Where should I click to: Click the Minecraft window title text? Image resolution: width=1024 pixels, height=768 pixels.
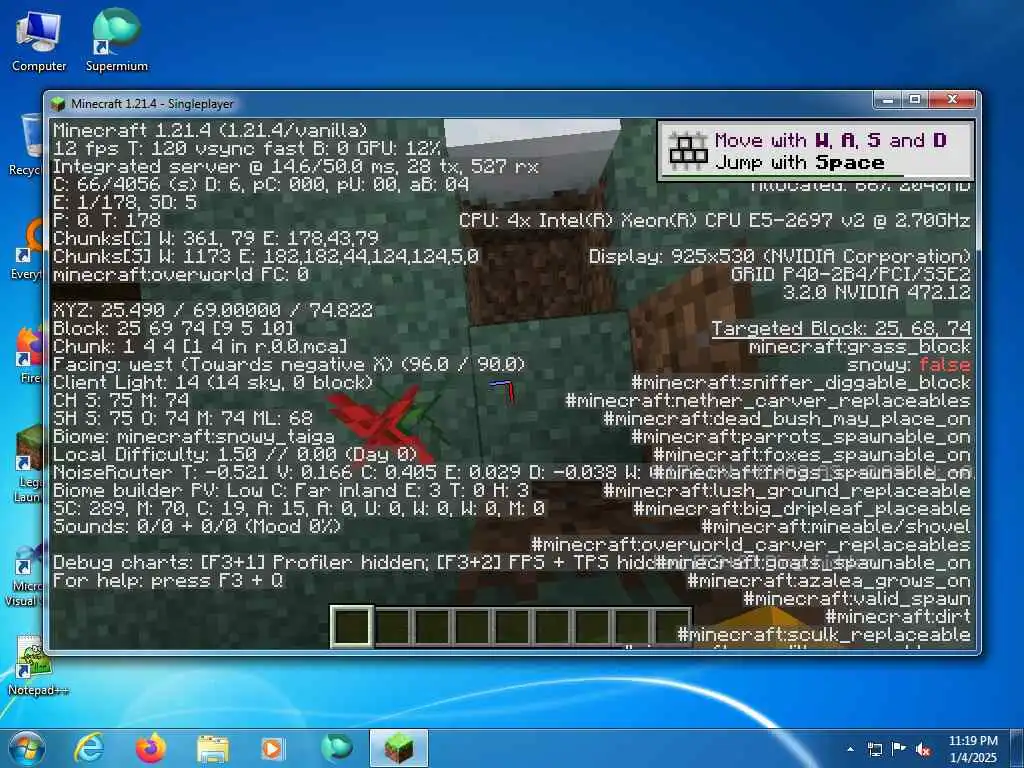[x=152, y=104]
